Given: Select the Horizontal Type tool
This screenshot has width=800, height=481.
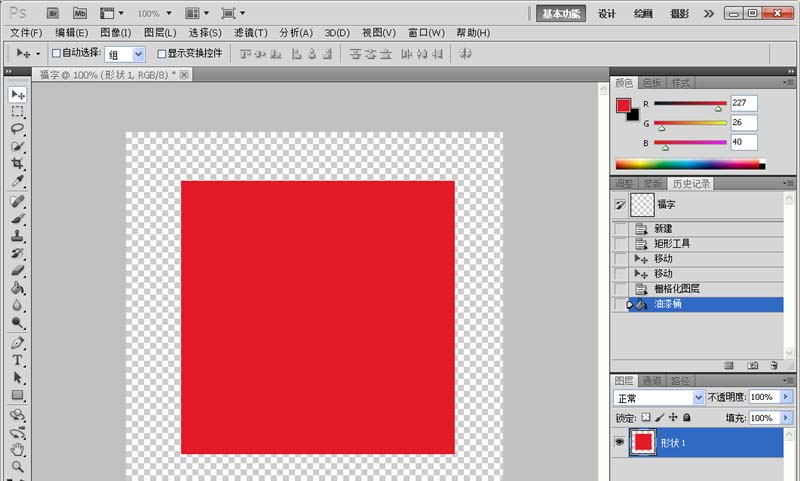Looking at the screenshot, I should click(17, 360).
